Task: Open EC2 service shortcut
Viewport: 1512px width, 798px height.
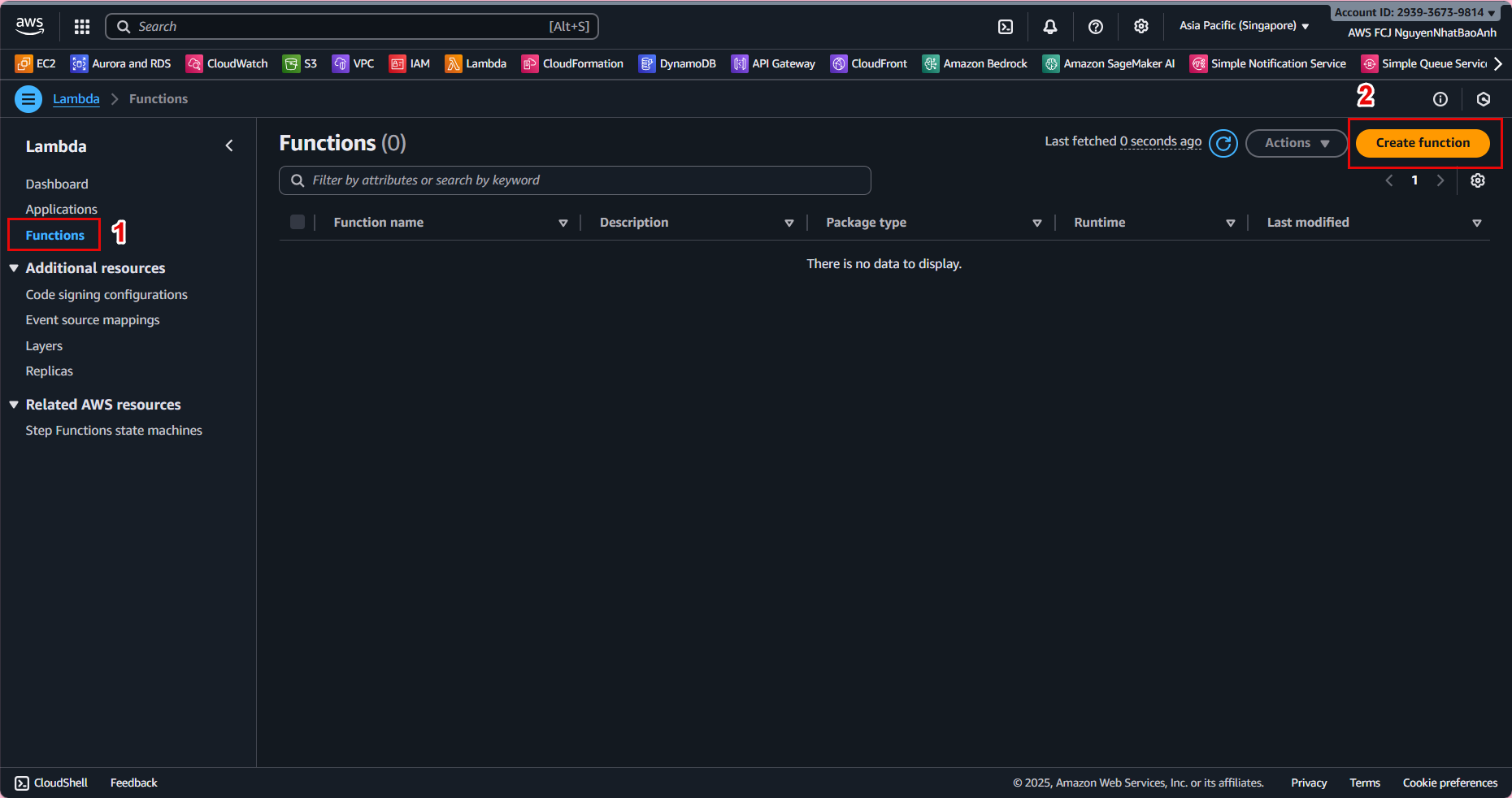Action: tap(36, 63)
